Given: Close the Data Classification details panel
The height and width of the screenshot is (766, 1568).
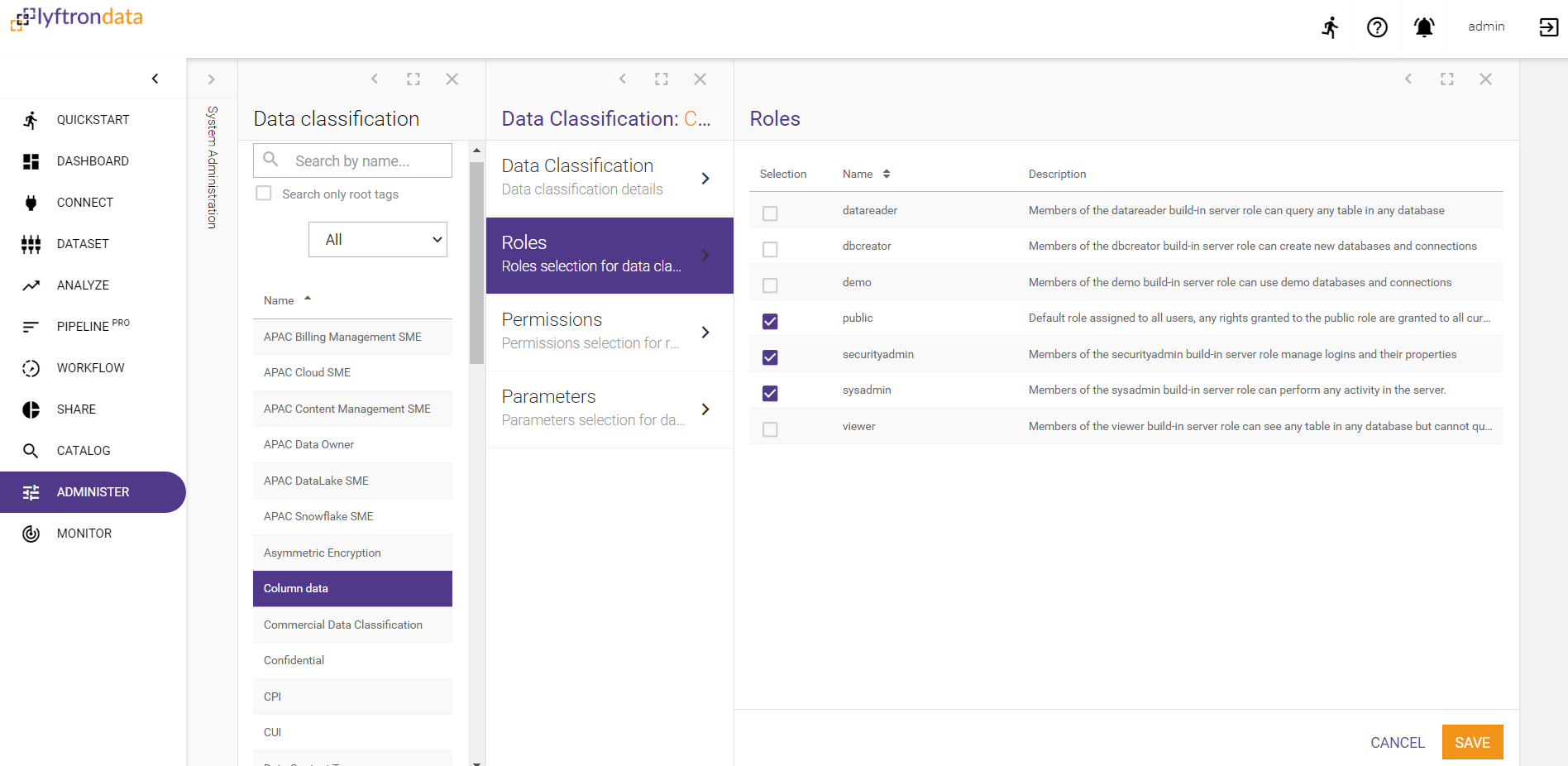Looking at the screenshot, I should click(x=700, y=79).
